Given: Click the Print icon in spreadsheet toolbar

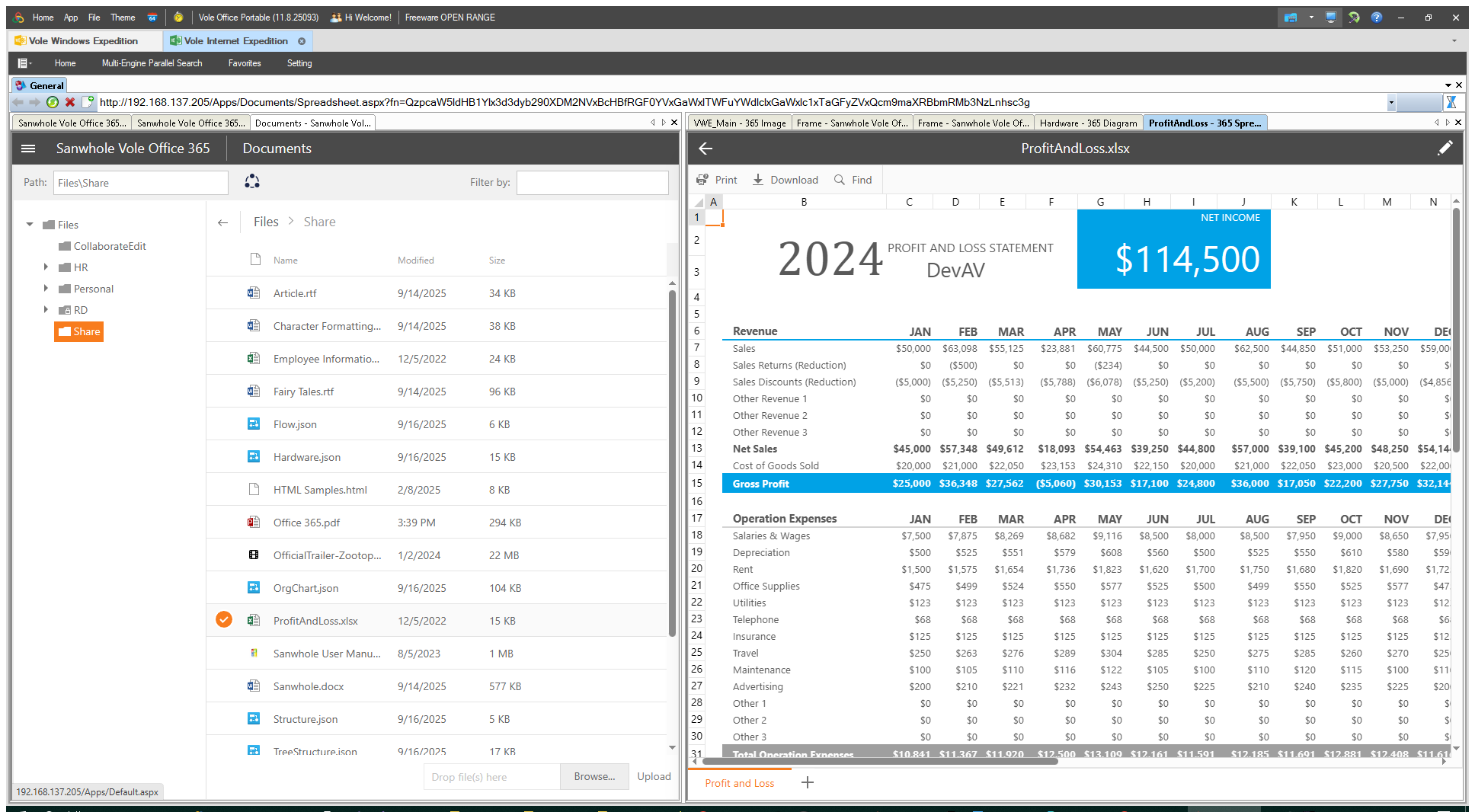Looking at the screenshot, I should click(702, 180).
